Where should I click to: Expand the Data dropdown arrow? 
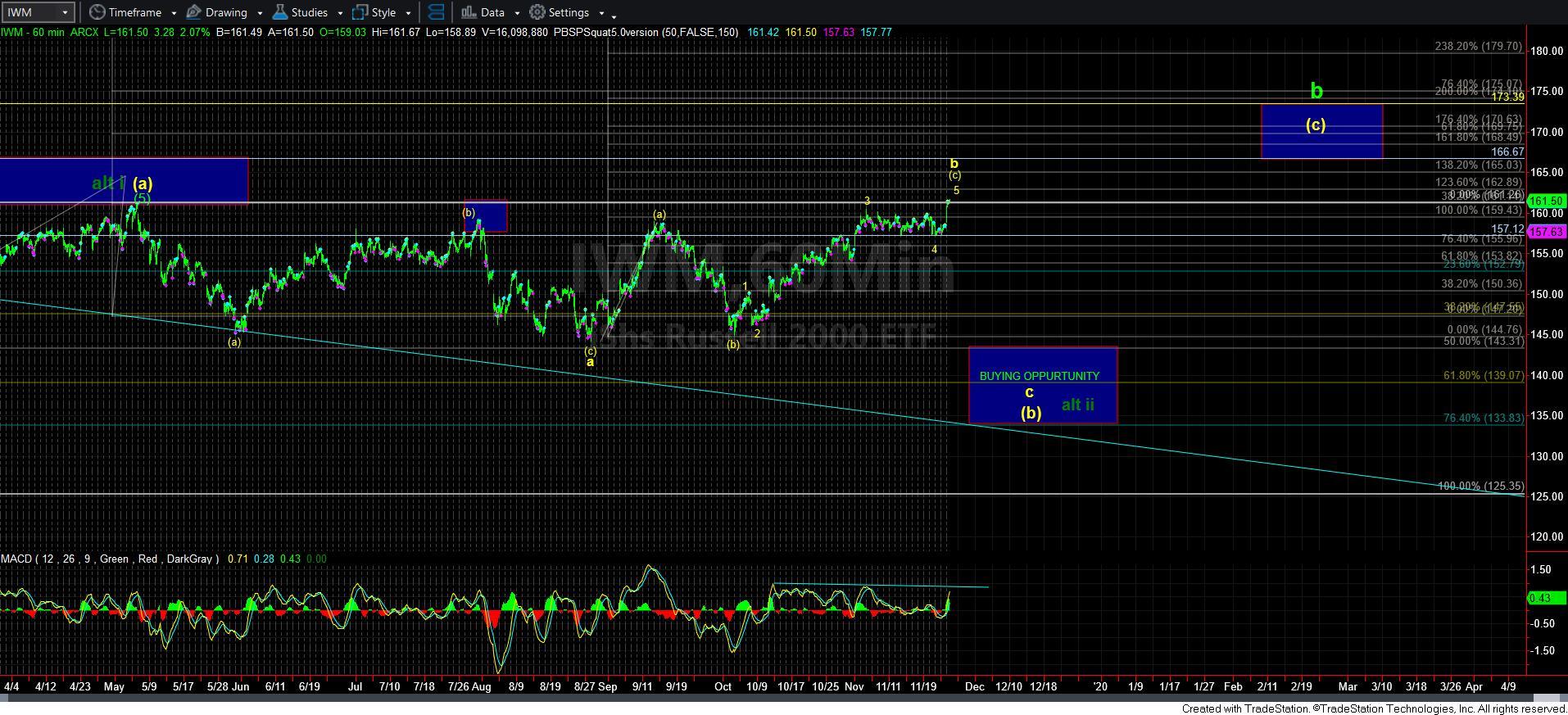click(517, 13)
